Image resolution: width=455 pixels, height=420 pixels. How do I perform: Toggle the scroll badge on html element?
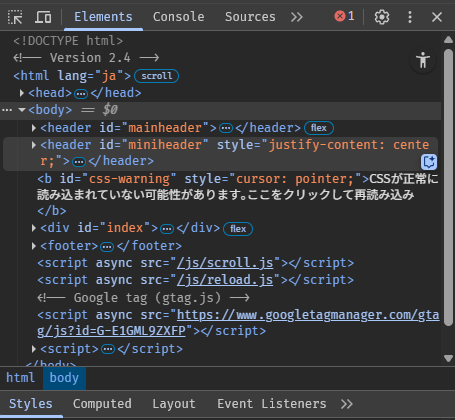click(x=156, y=76)
